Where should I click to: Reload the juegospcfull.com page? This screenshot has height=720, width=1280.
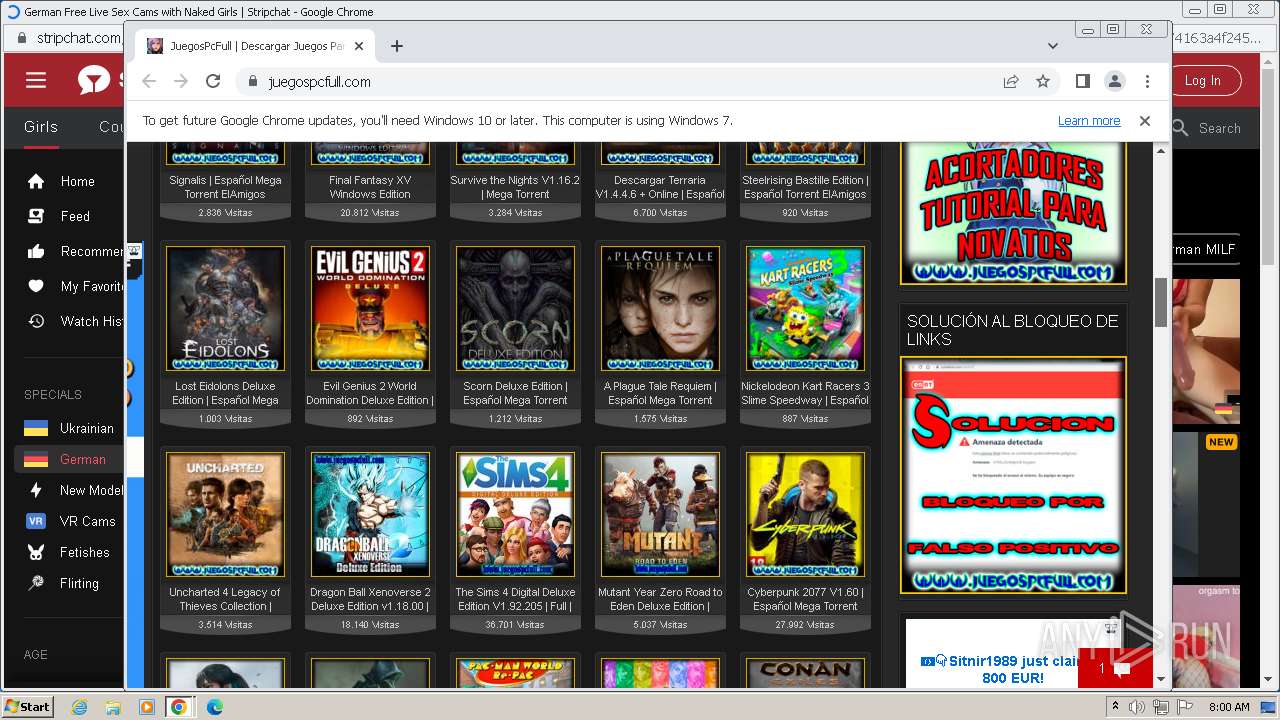click(x=212, y=82)
